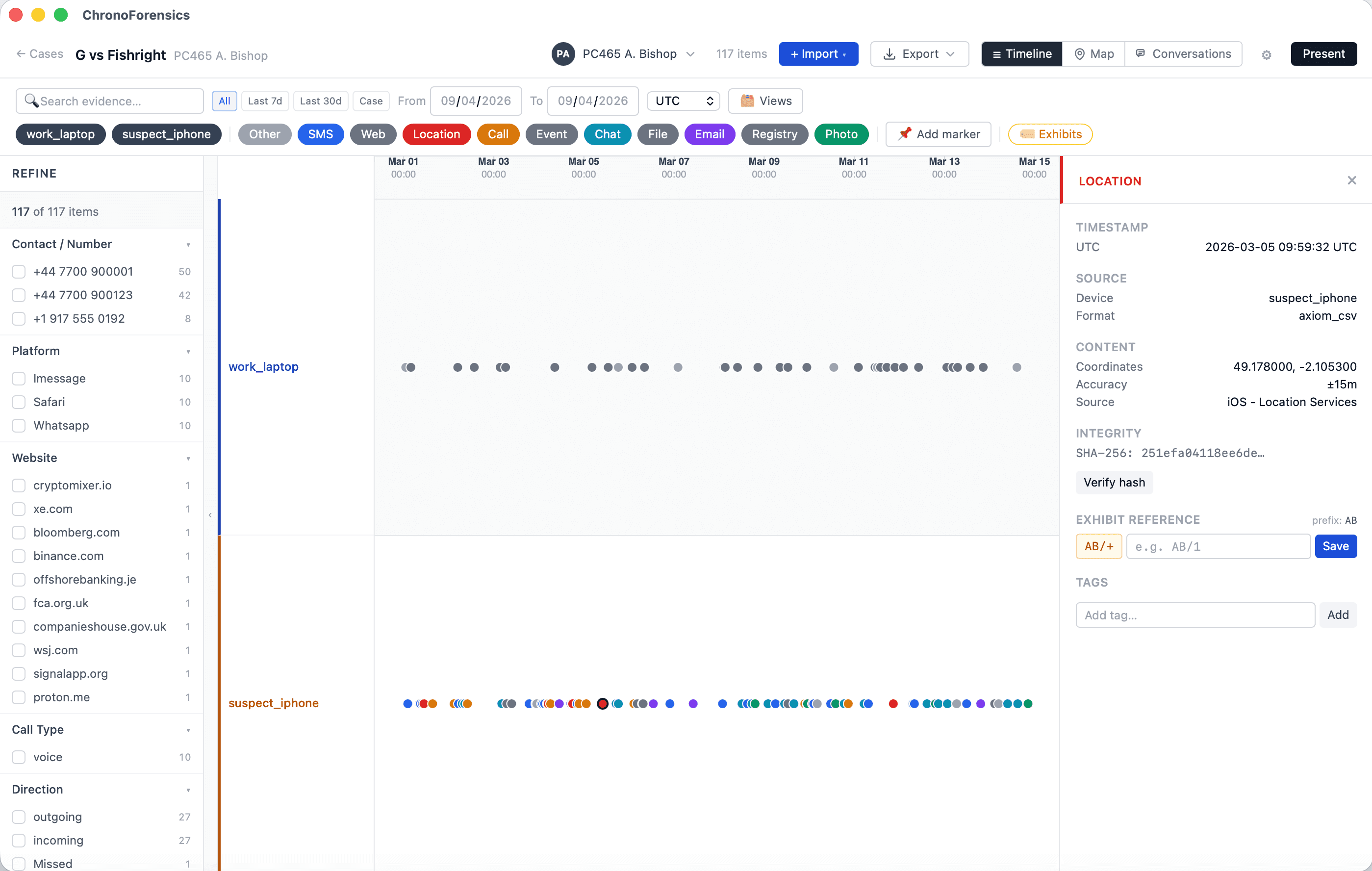The height and width of the screenshot is (871, 1372).
Task: Open the Conversations tab
Action: coord(1183,54)
